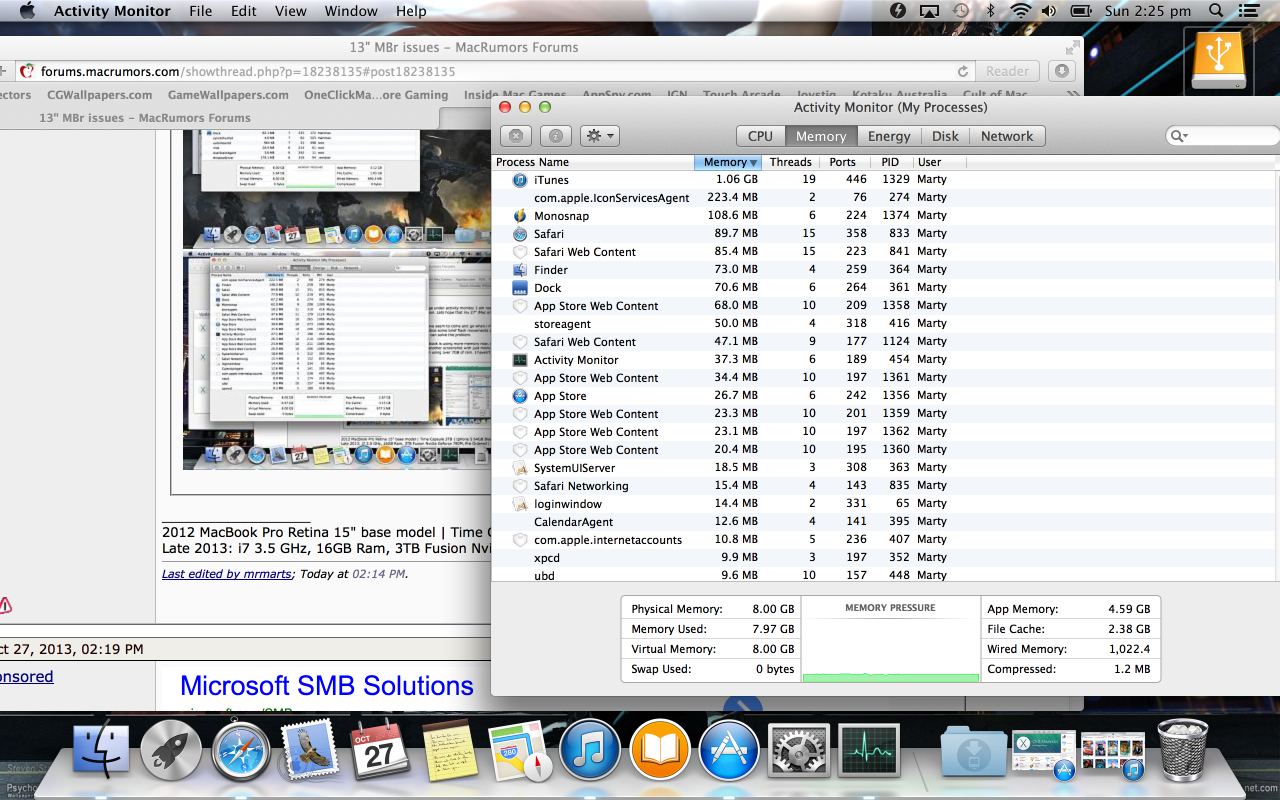The image size is (1280, 800).
Task: Sort by the Memory column header
Action: pyautogui.click(x=727, y=162)
